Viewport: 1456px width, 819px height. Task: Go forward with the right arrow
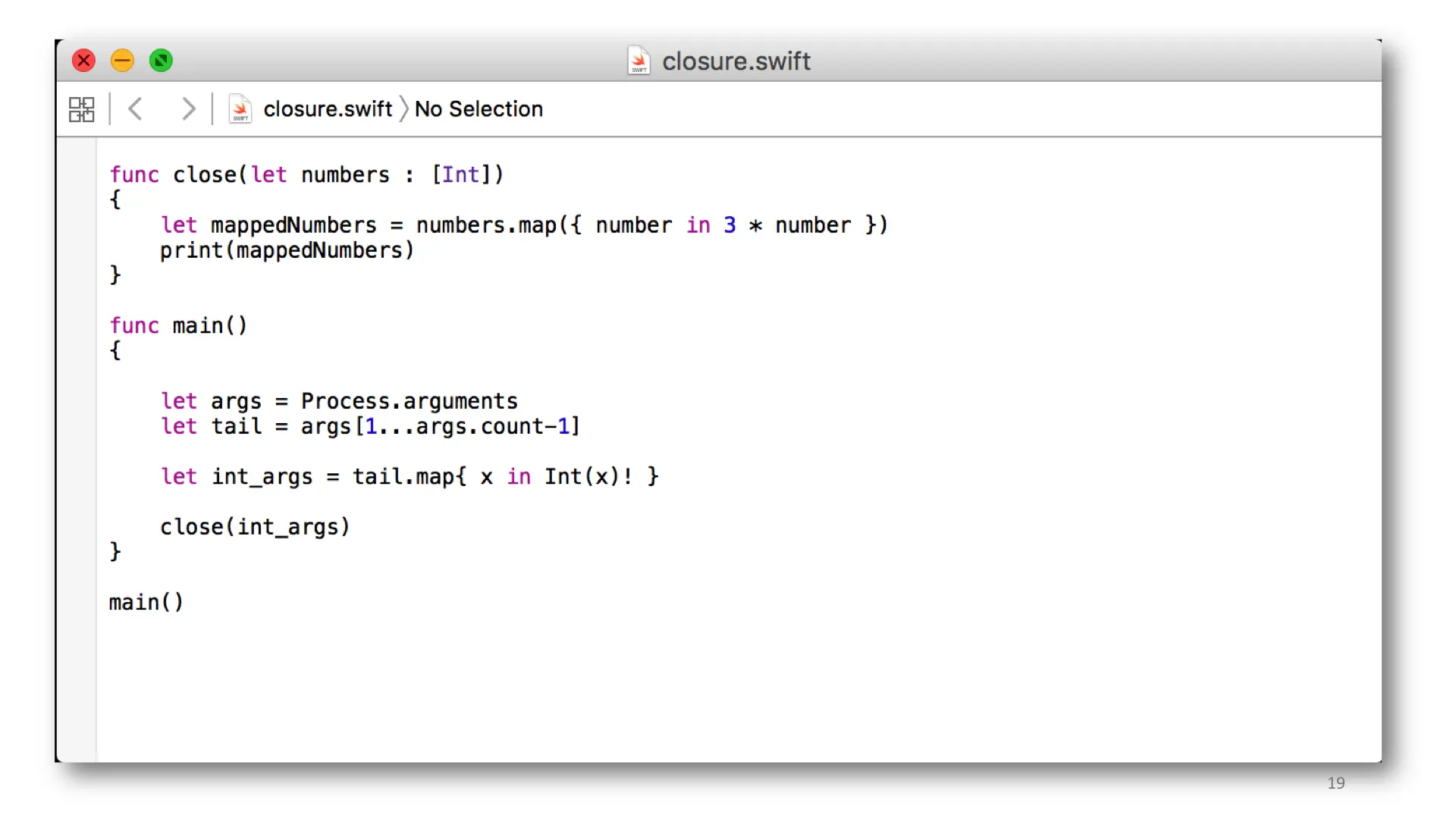tap(188, 109)
